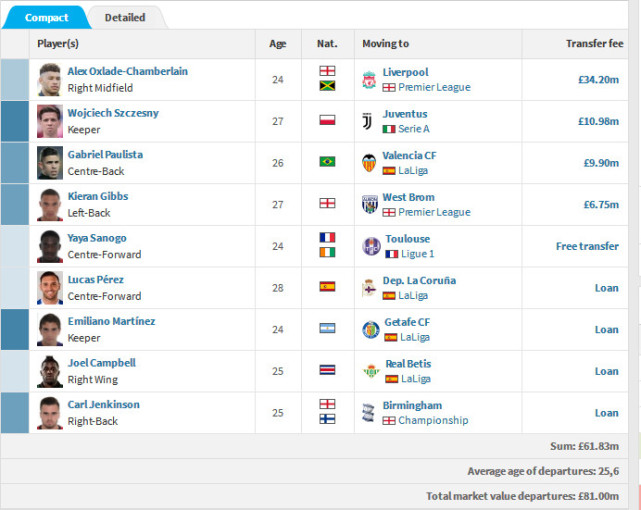Image resolution: width=641 pixels, height=510 pixels.
Task: Click Lucas Pérez's player portrait
Action: coord(50,288)
